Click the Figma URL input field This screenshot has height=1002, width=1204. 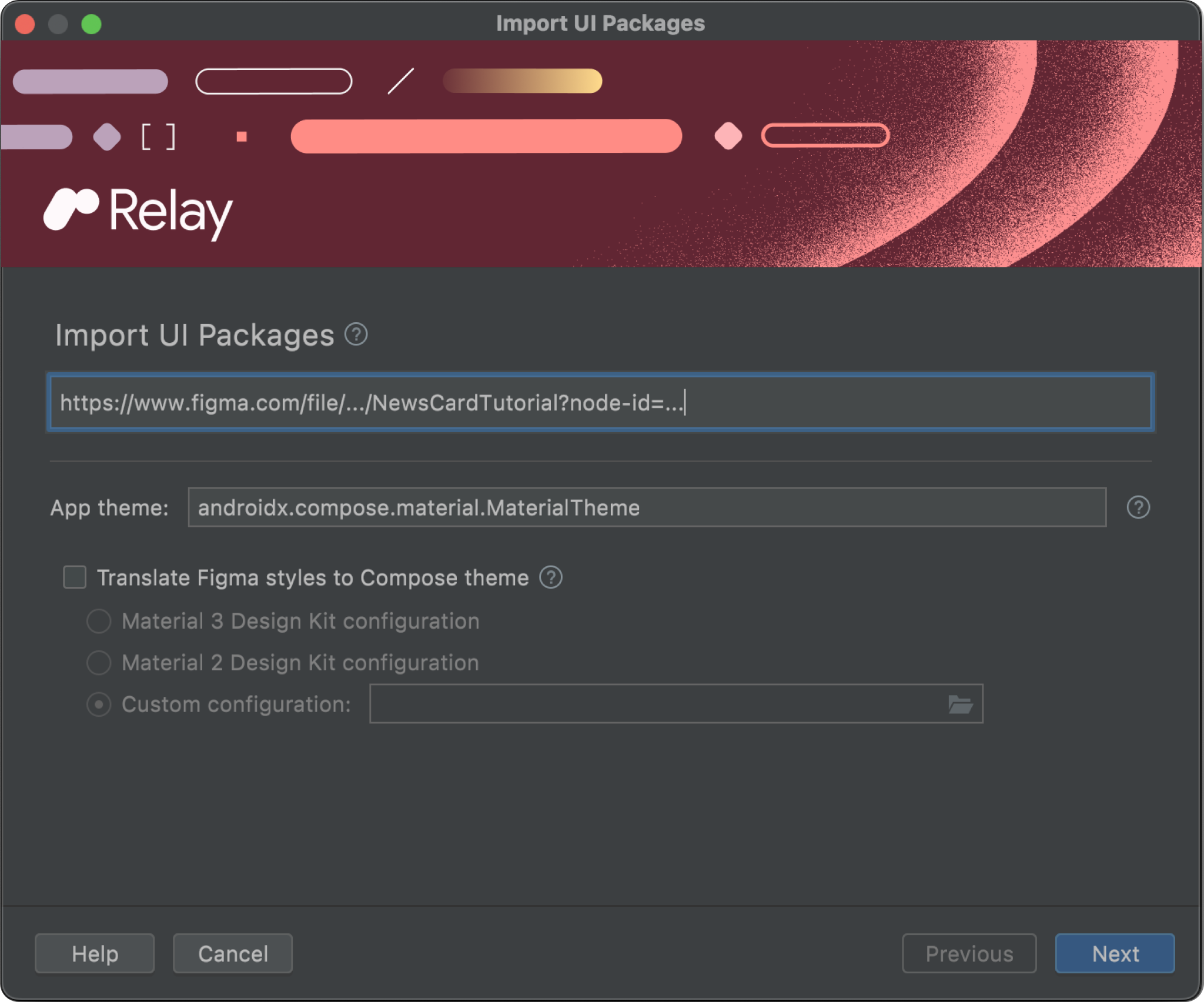click(x=601, y=402)
